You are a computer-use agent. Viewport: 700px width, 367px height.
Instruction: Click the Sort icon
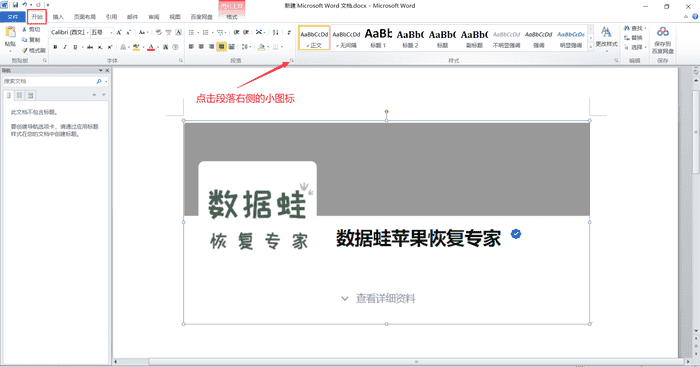[275, 32]
